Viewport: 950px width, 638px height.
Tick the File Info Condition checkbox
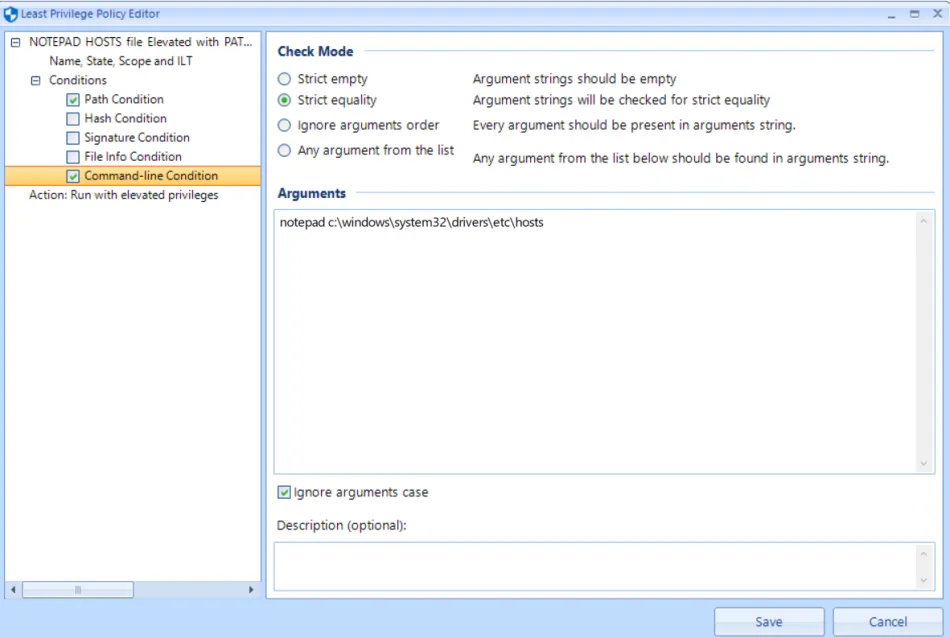[x=73, y=157]
